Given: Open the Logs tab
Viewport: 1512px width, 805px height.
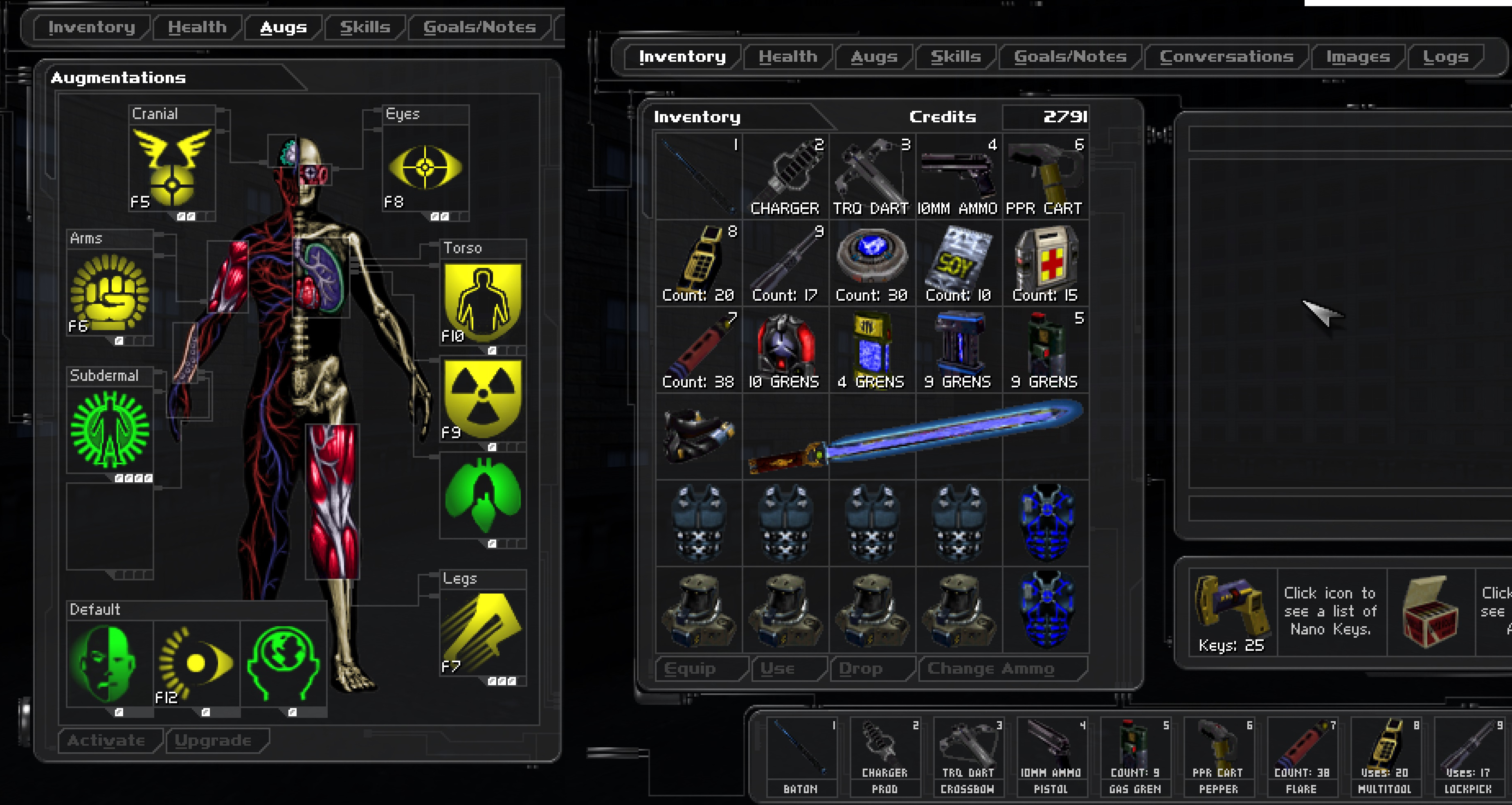Looking at the screenshot, I should [x=1445, y=57].
